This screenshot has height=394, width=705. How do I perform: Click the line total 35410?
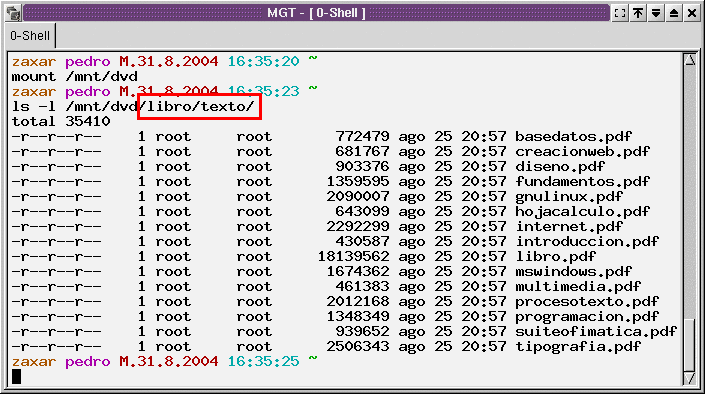point(61,121)
